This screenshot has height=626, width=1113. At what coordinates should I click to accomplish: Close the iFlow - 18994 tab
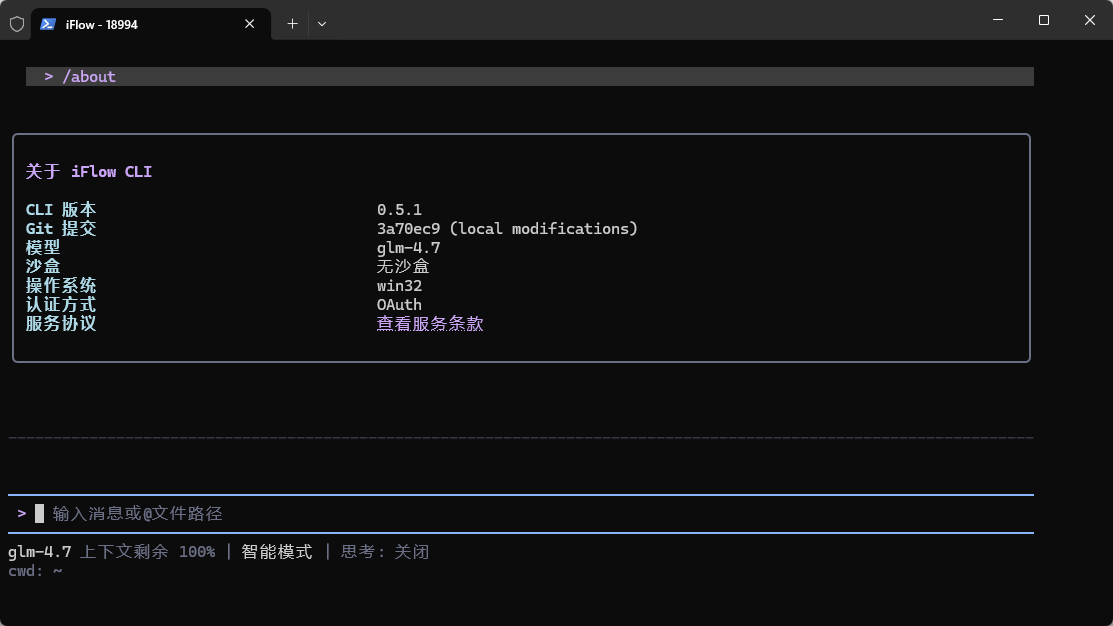pos(250,24)
